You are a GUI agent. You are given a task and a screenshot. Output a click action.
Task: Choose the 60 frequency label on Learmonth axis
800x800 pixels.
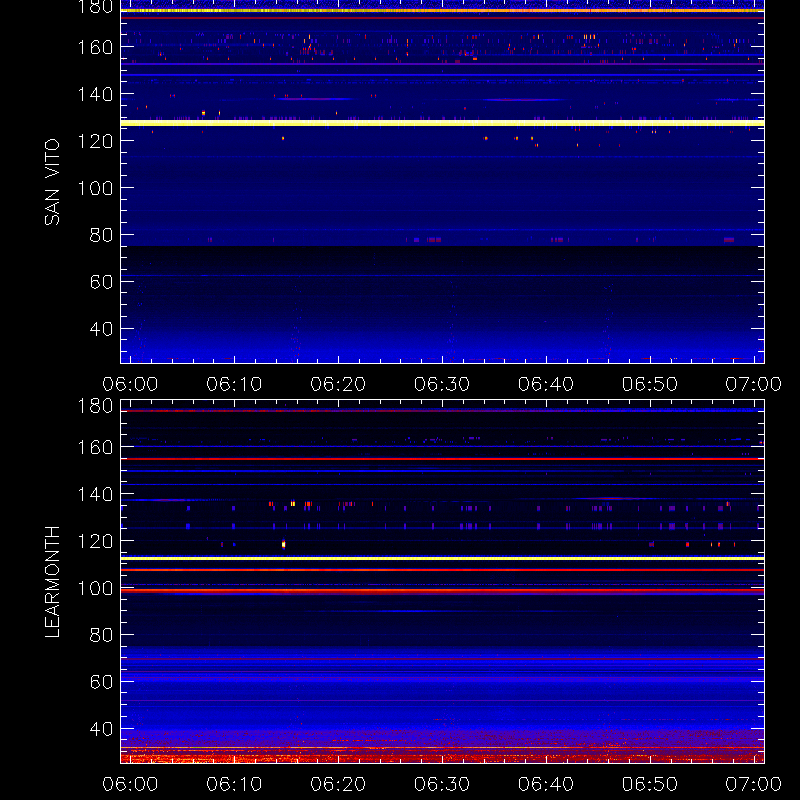pos(101,682)
